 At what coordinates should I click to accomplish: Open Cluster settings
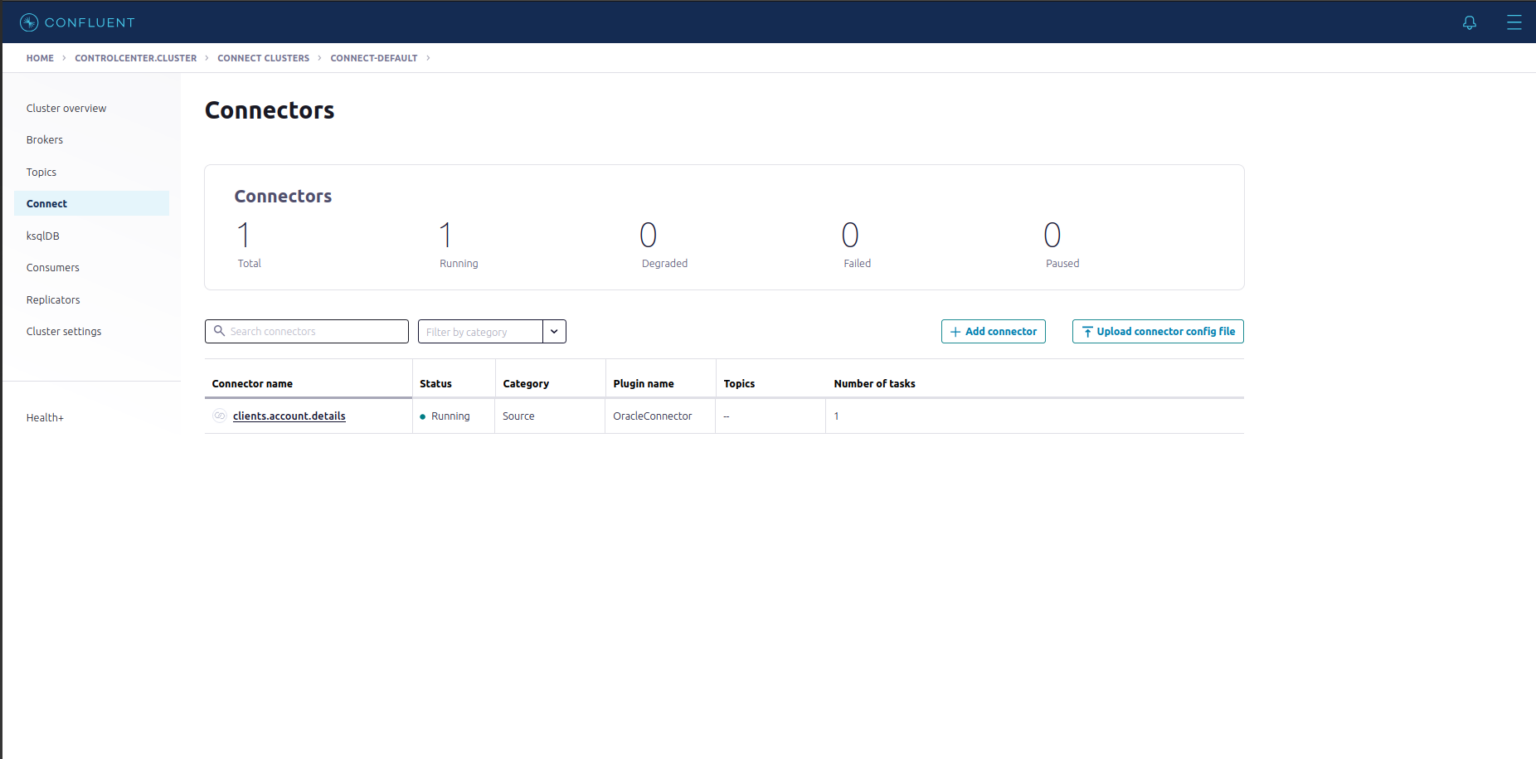click(x=63, y=331)
